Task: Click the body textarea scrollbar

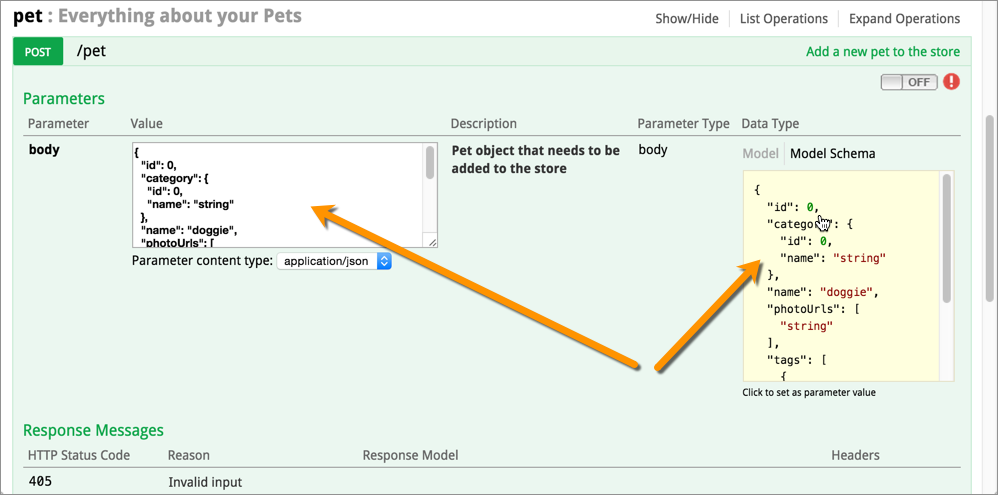Action: pyautogui.click(x=430, y=163)
